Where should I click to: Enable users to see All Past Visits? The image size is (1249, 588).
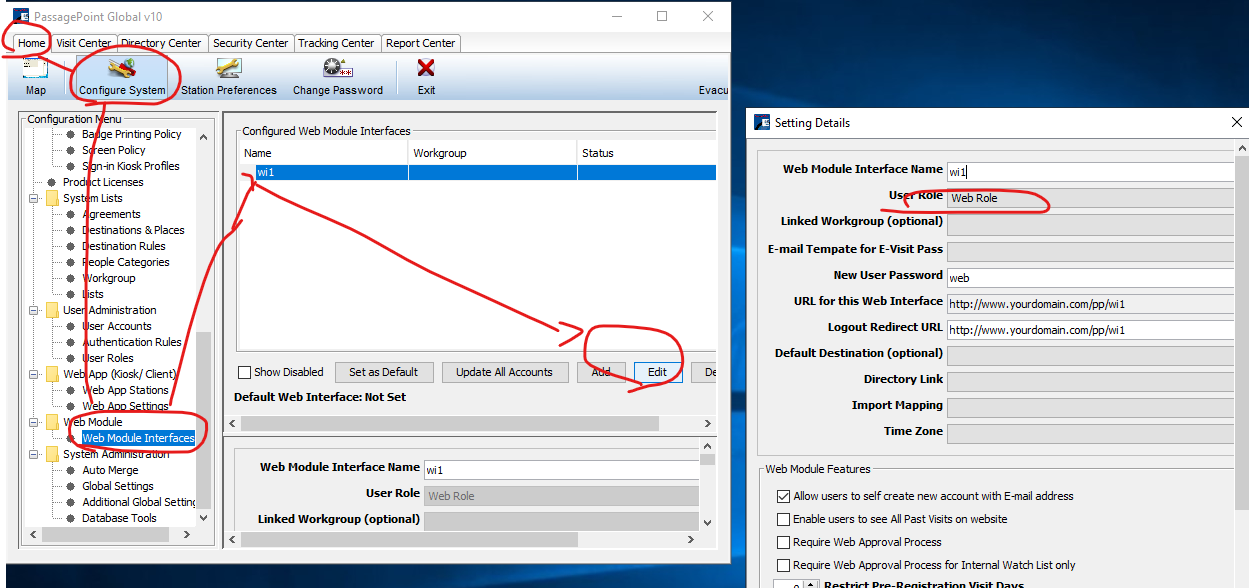coord(783,519)
